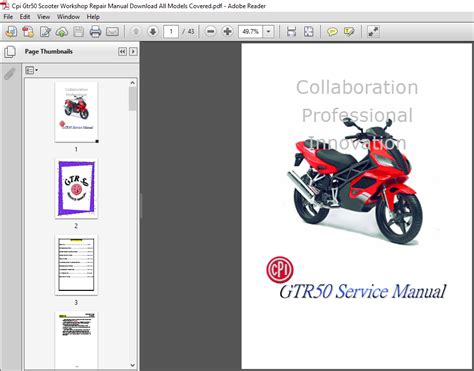Screen dimensions: 474x371
Task: Open the View menu
Action: click(43, 17)
